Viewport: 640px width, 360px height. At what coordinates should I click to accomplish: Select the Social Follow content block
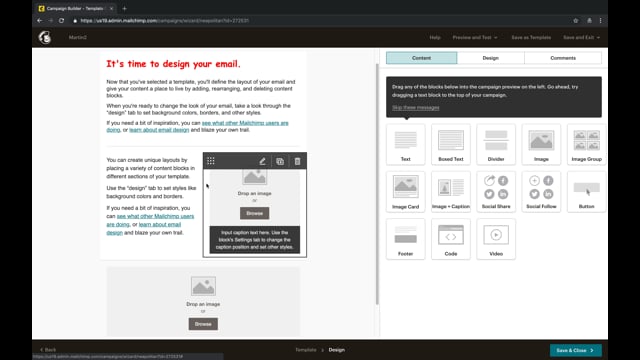pos(541,192)
